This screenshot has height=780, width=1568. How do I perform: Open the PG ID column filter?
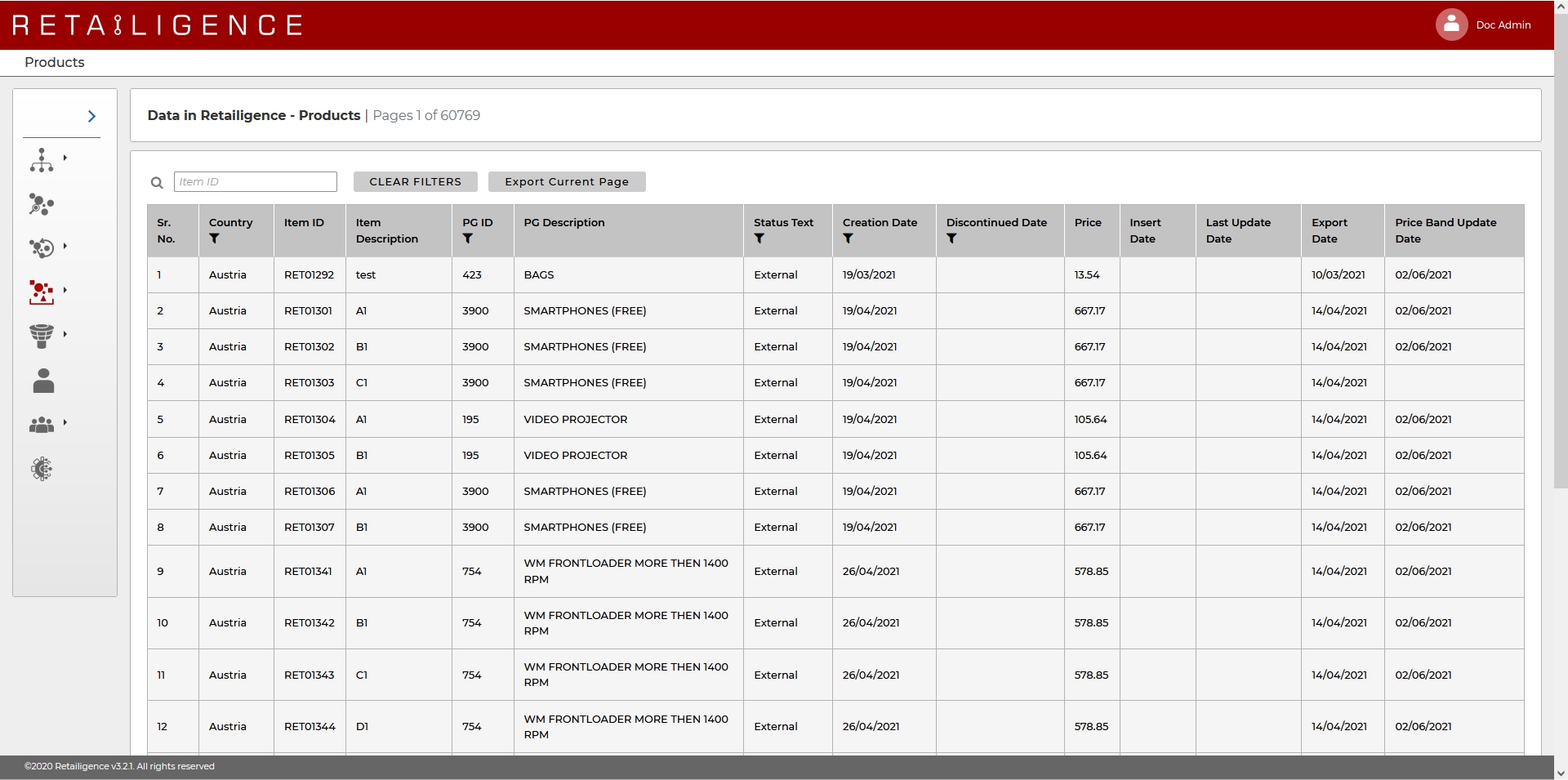click(x=468, y=239)
